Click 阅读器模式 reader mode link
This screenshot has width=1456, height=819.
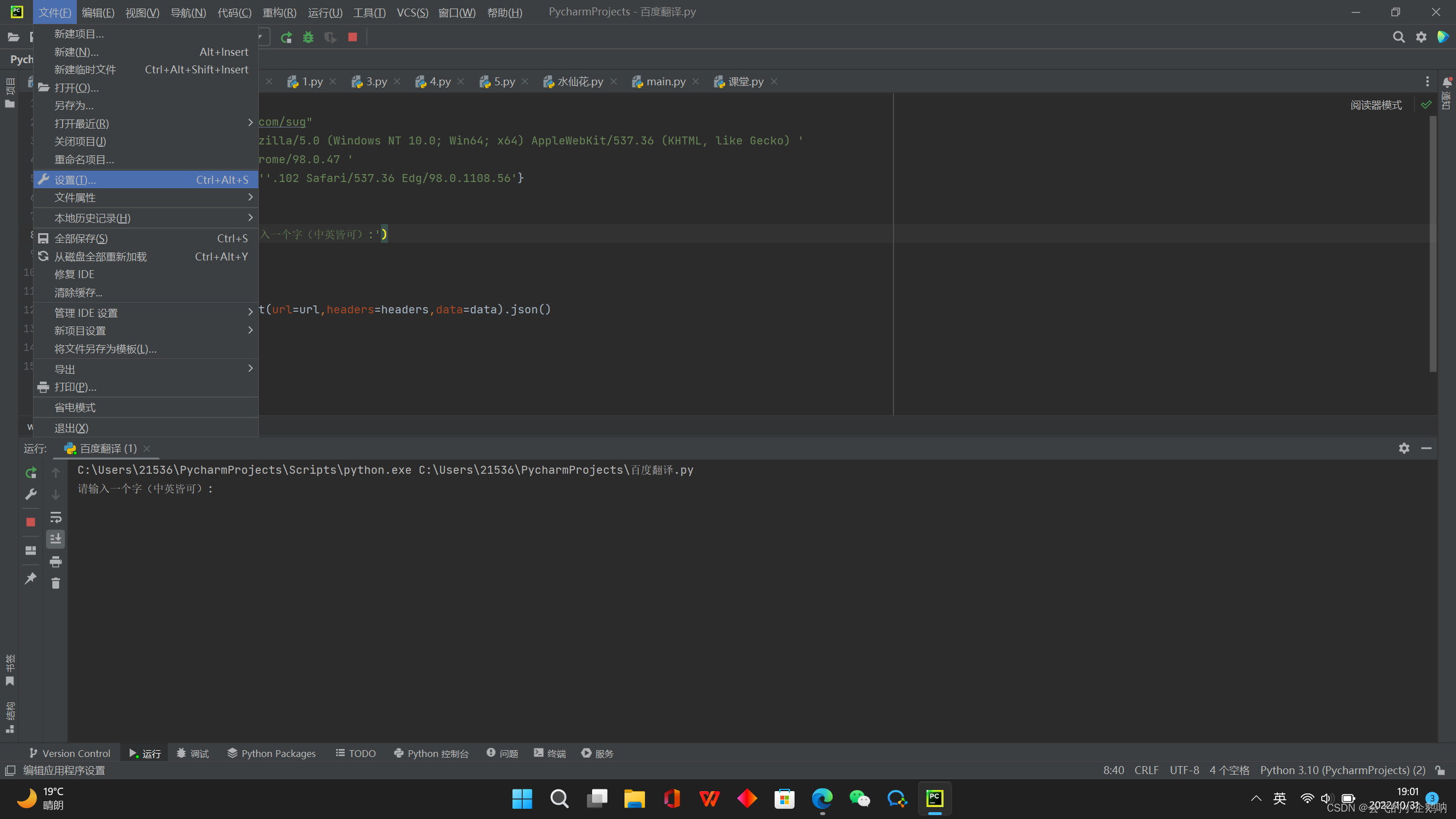[1376, 105]
